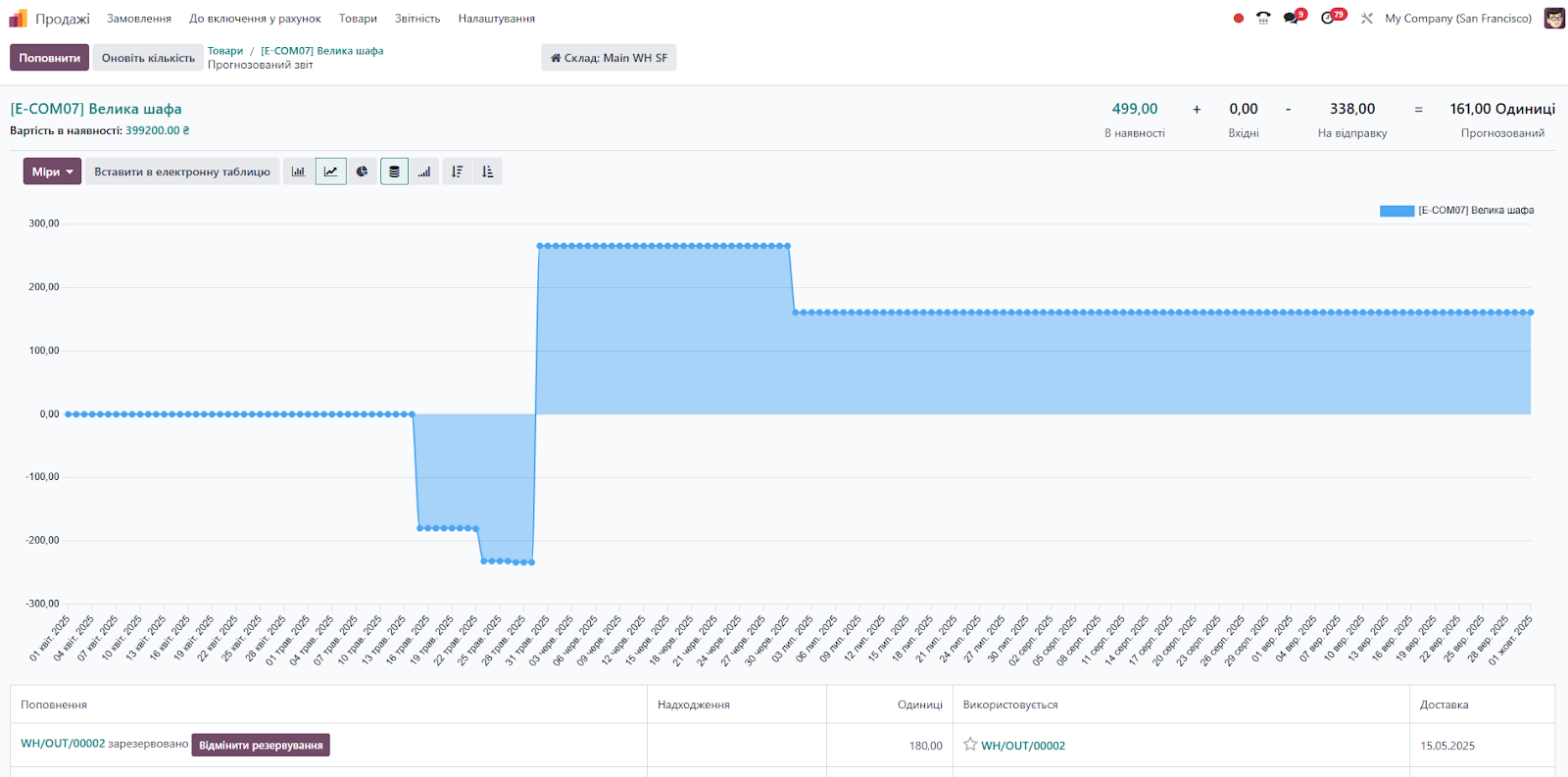Screen dimensions: 1568x777
Task: Click Відмінити резервування button
Action: (261, 745)
